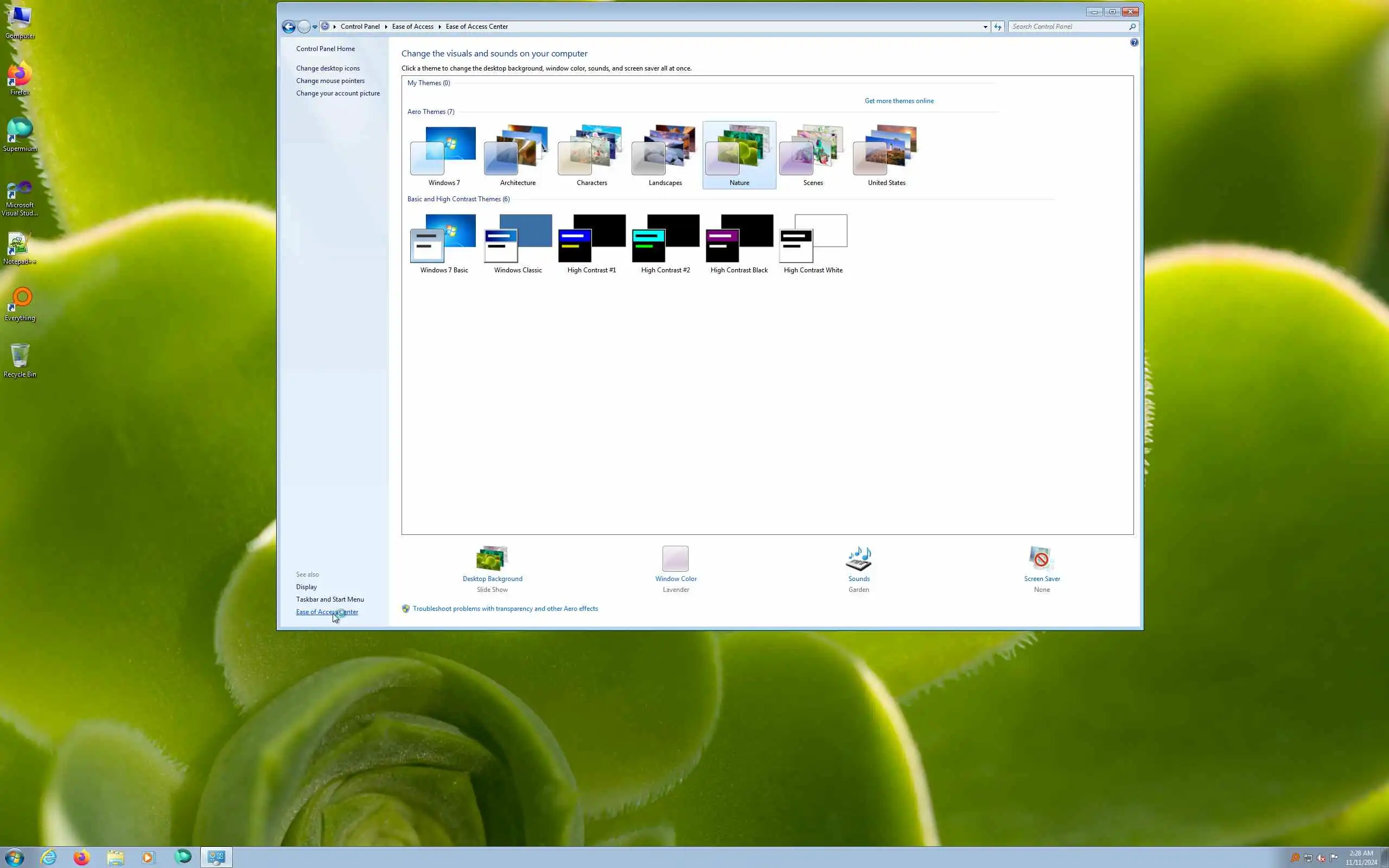Open Firefox from the taskbar
Screen dimensions: 1389x868
coord(81,857)
